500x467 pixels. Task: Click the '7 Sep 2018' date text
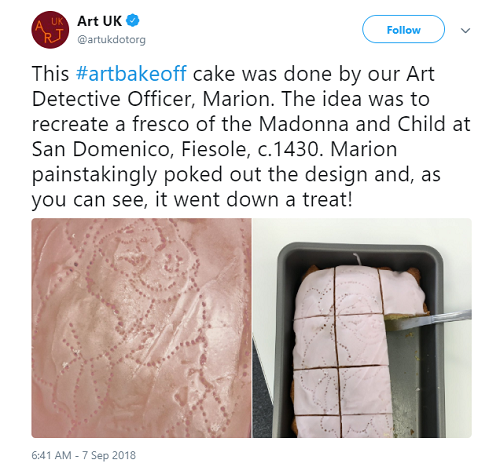pyautogui.click(x=109, y=455)
